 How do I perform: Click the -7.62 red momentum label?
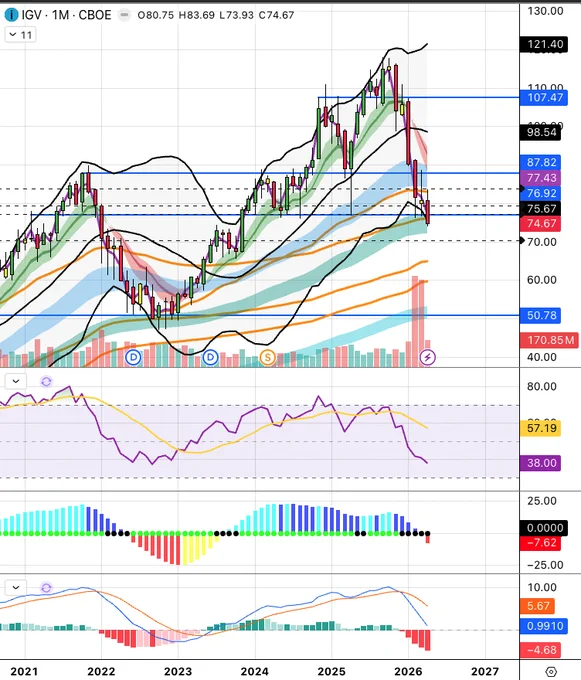541,543
